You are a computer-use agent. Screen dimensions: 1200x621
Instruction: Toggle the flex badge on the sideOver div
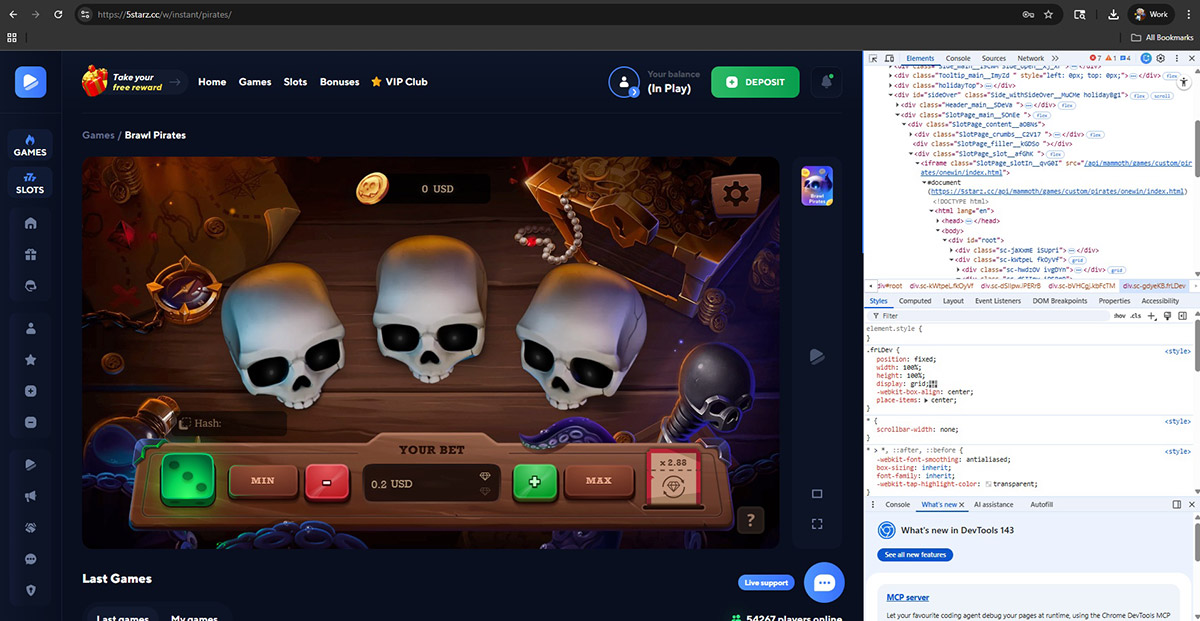[x=1138, y=96]
